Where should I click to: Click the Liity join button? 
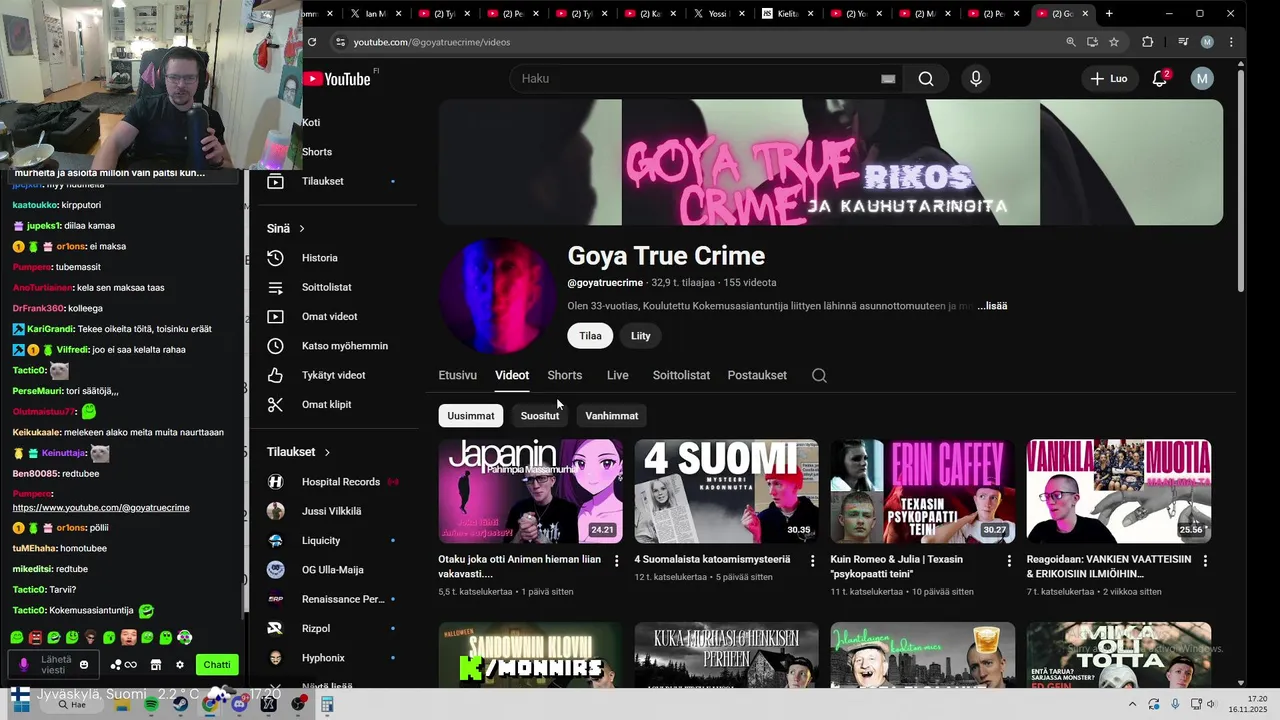pos(641,336)
